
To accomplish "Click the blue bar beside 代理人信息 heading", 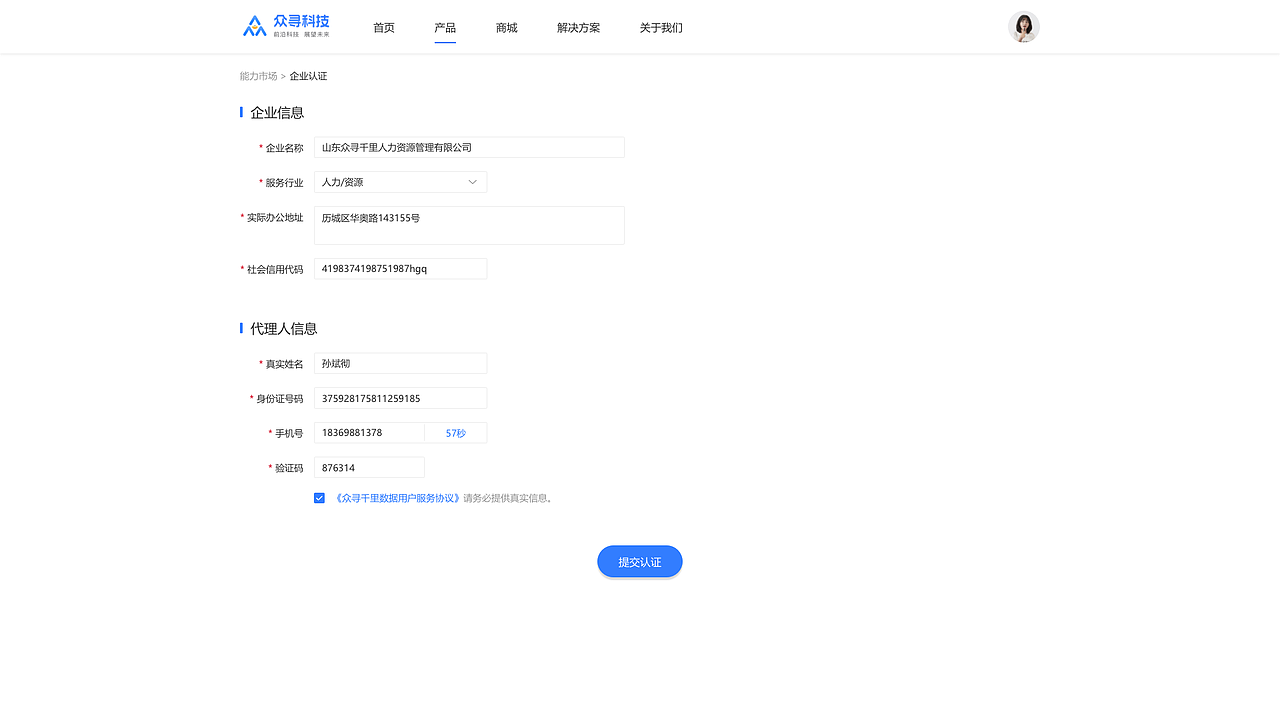I will click(241, 328).
